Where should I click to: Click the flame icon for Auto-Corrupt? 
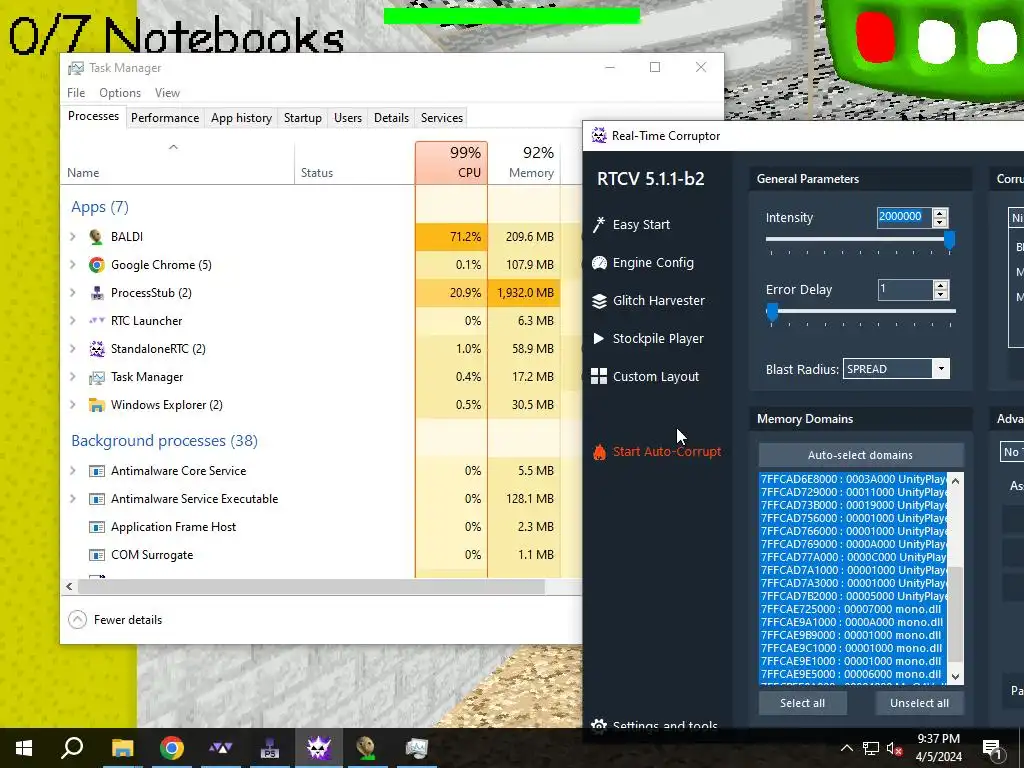point(599,452)
